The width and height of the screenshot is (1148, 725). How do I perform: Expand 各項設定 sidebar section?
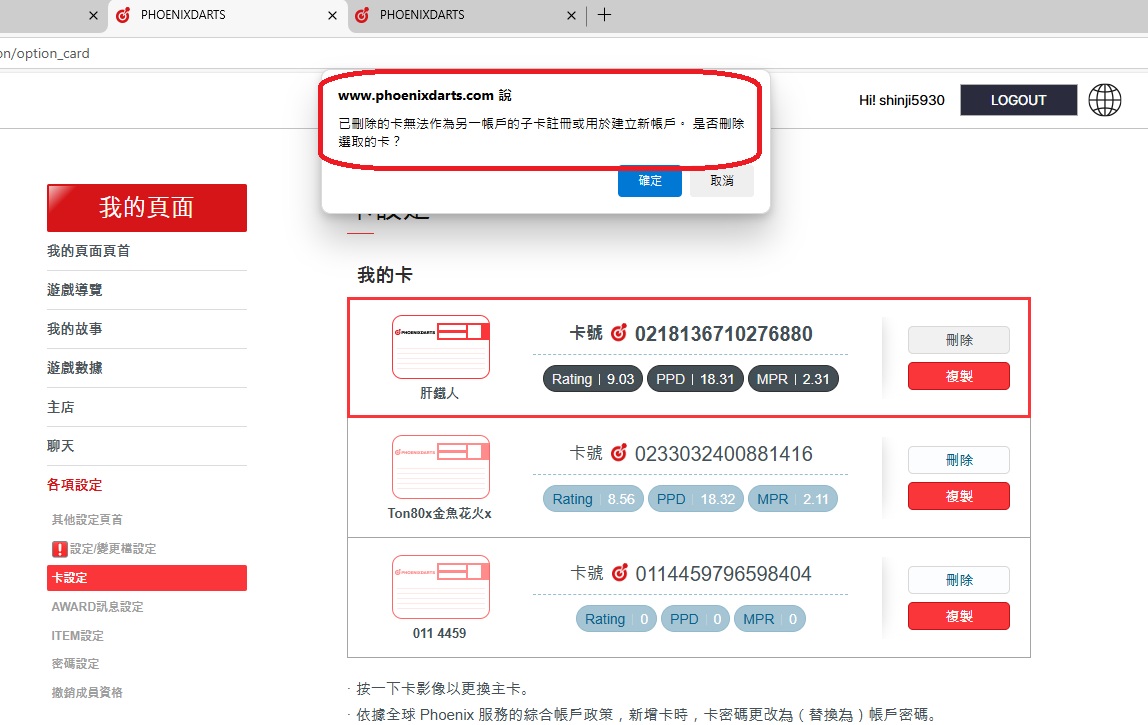[x=75, y=485]
